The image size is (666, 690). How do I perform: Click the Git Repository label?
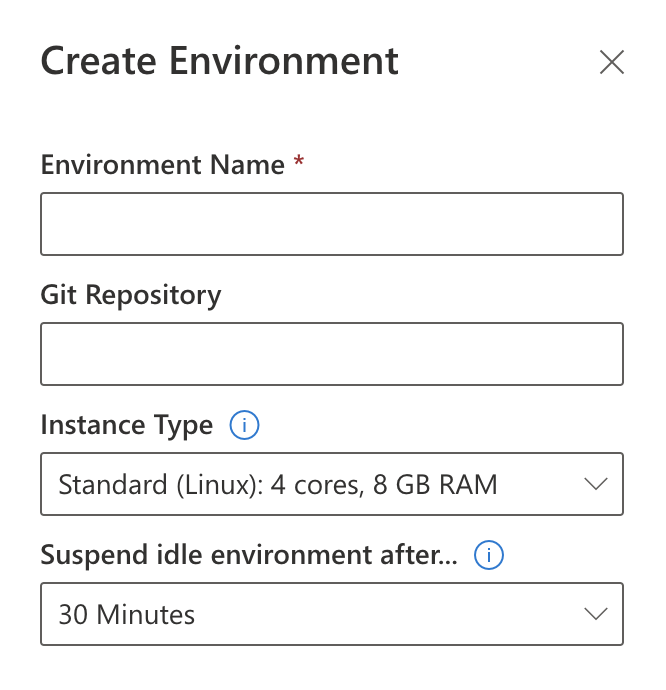pos(131,295)
